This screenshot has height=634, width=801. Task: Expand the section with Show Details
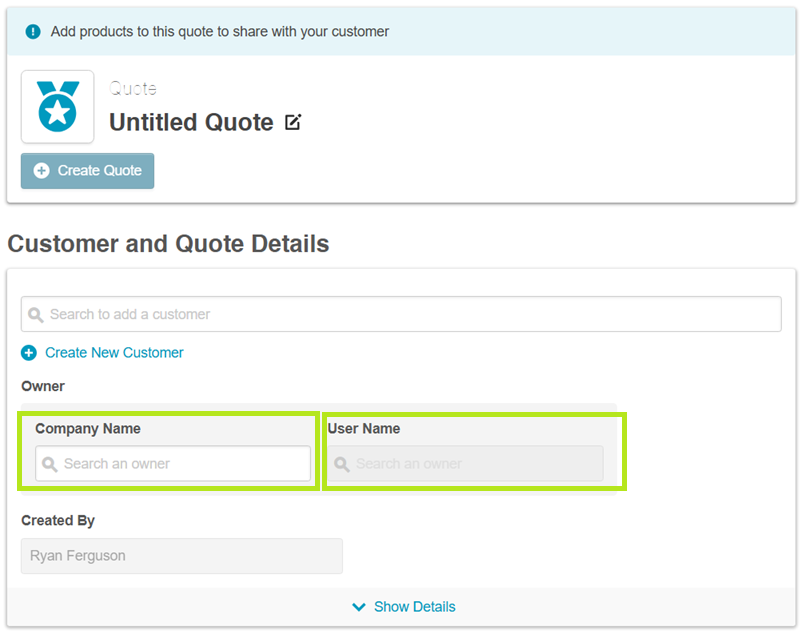point(413,607)
